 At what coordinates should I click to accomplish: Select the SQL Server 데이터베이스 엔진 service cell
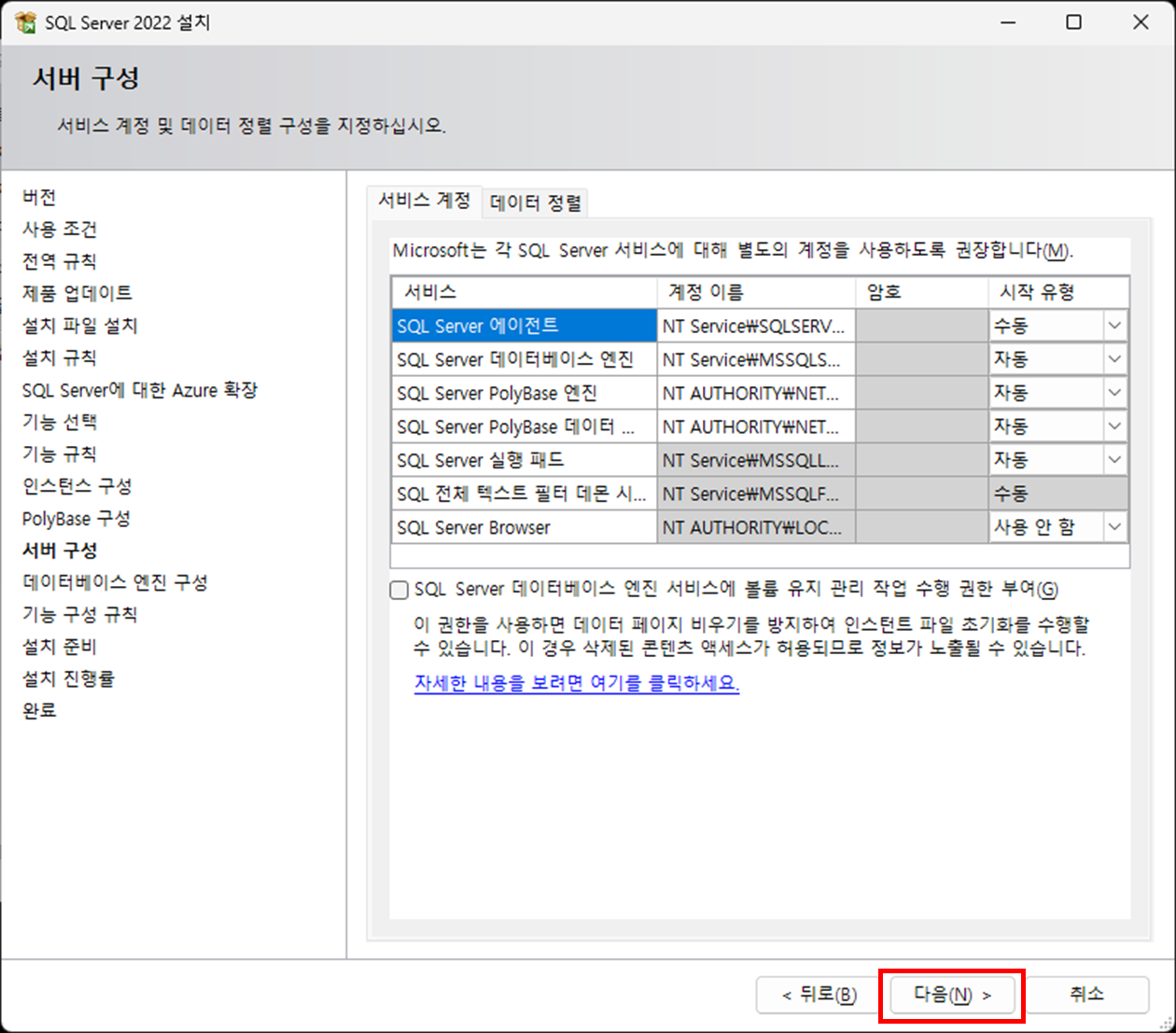pos(525,359)
